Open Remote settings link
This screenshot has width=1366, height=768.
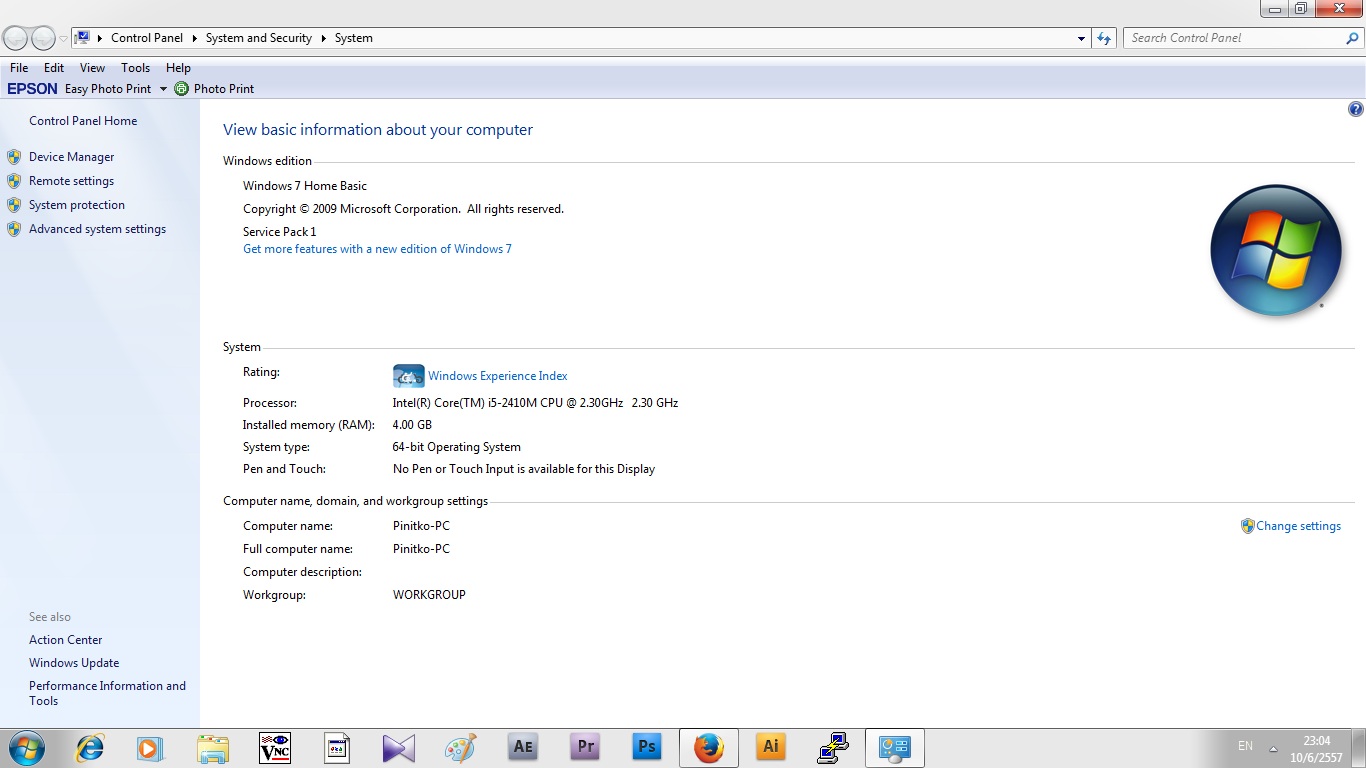(x=71, y=181)
